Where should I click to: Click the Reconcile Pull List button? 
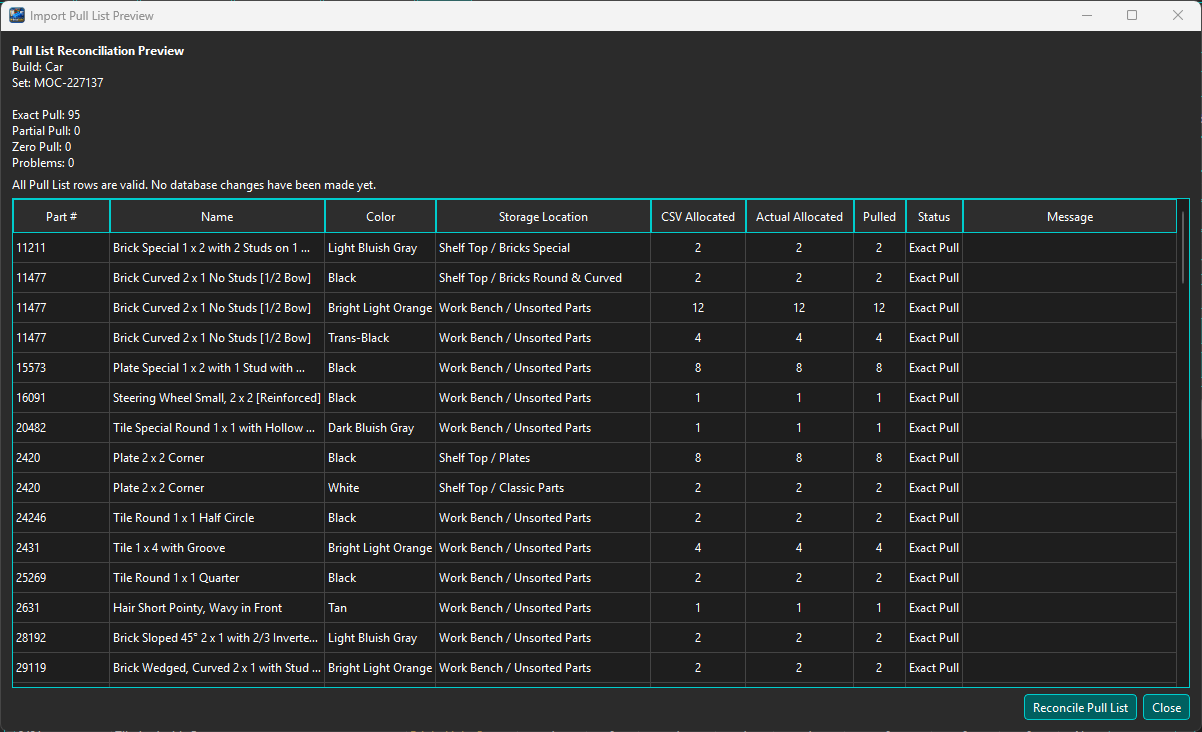click(1081, 707)
